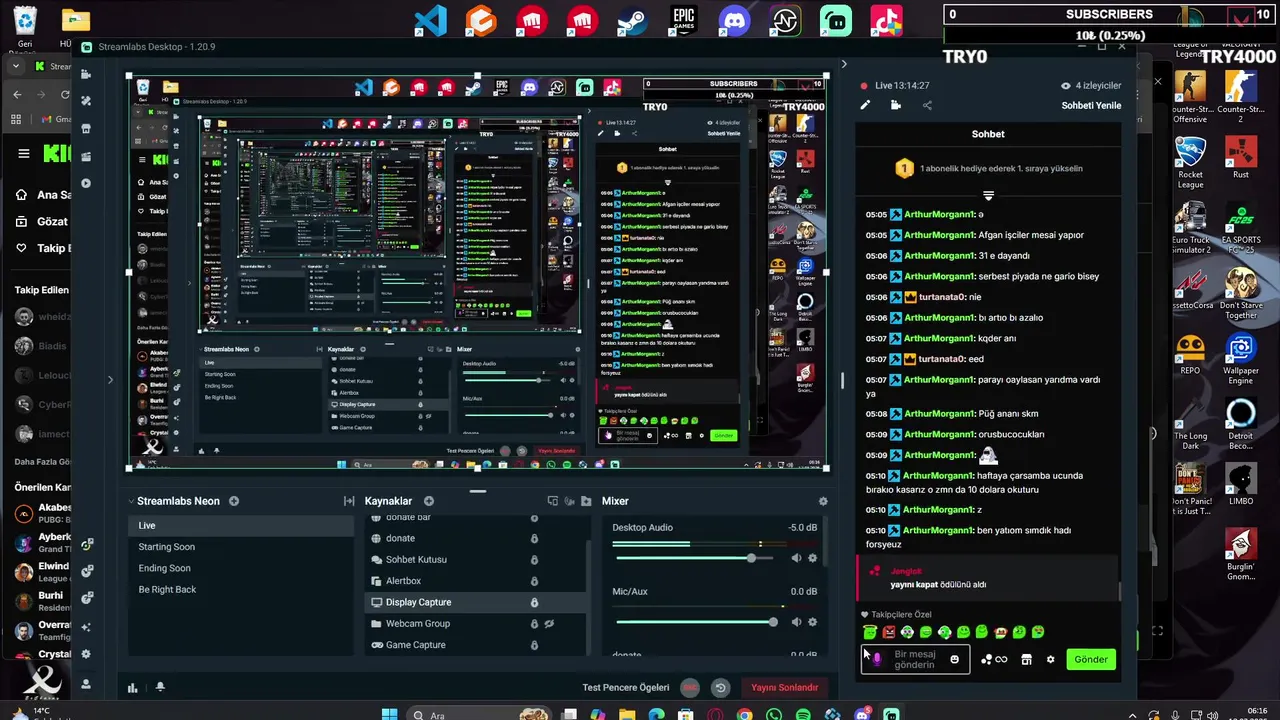Image resolution: width=1280 pixels, height=720 pixels.
Task: Open the channel points shop icon in chat
Action: coord(1026,659)
